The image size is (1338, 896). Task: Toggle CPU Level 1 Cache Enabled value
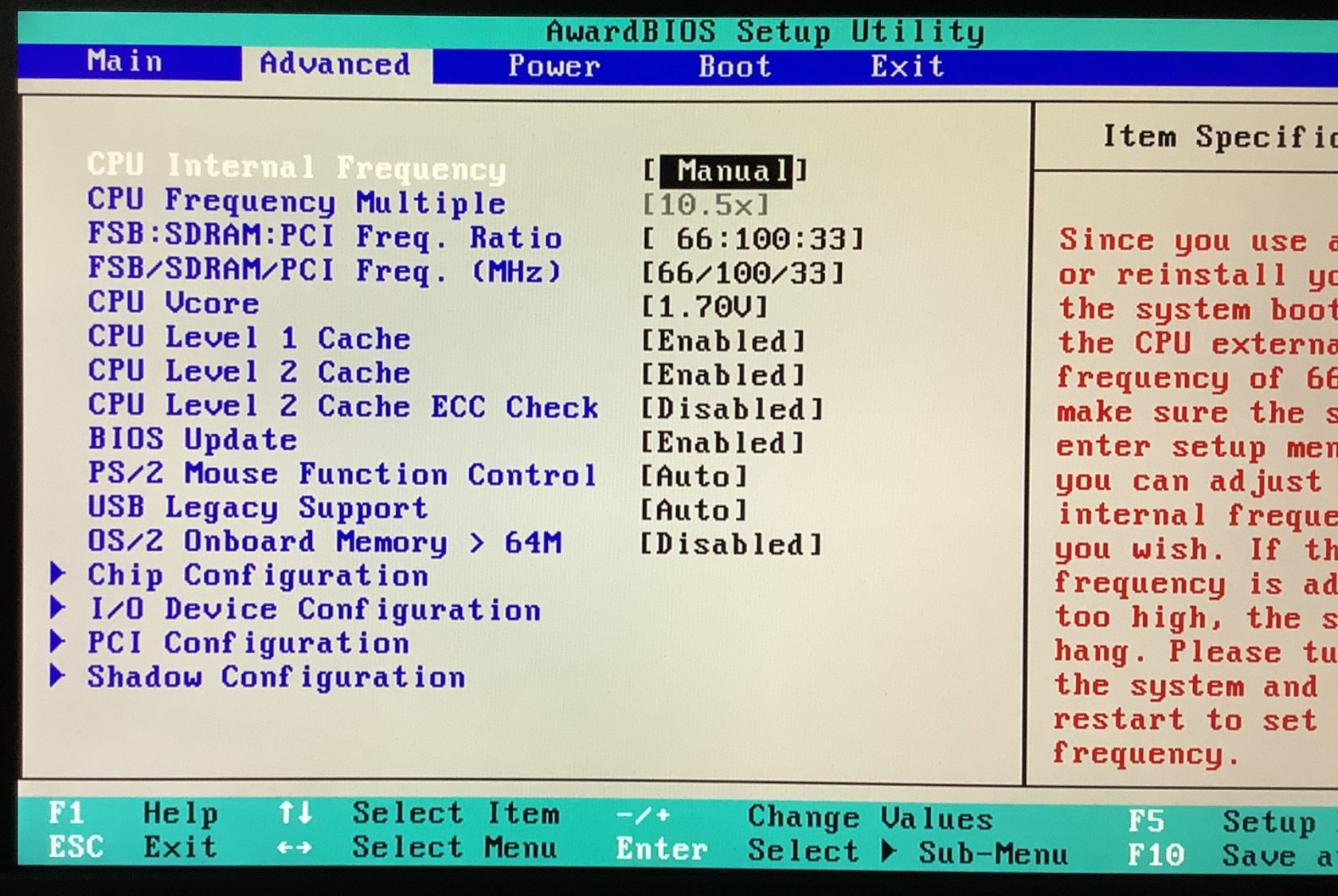click(723, 341)
